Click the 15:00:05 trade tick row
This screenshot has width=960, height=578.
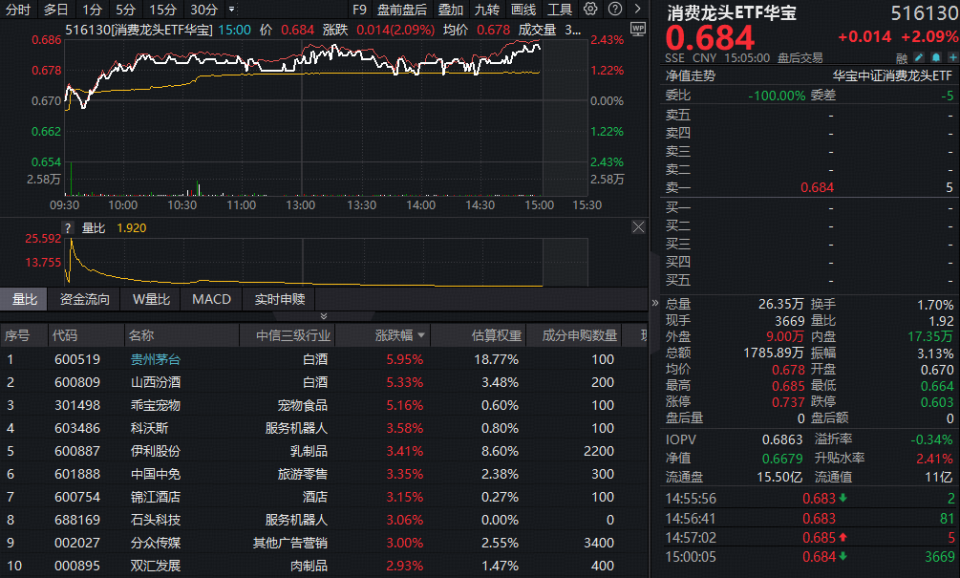click(809, 557)
